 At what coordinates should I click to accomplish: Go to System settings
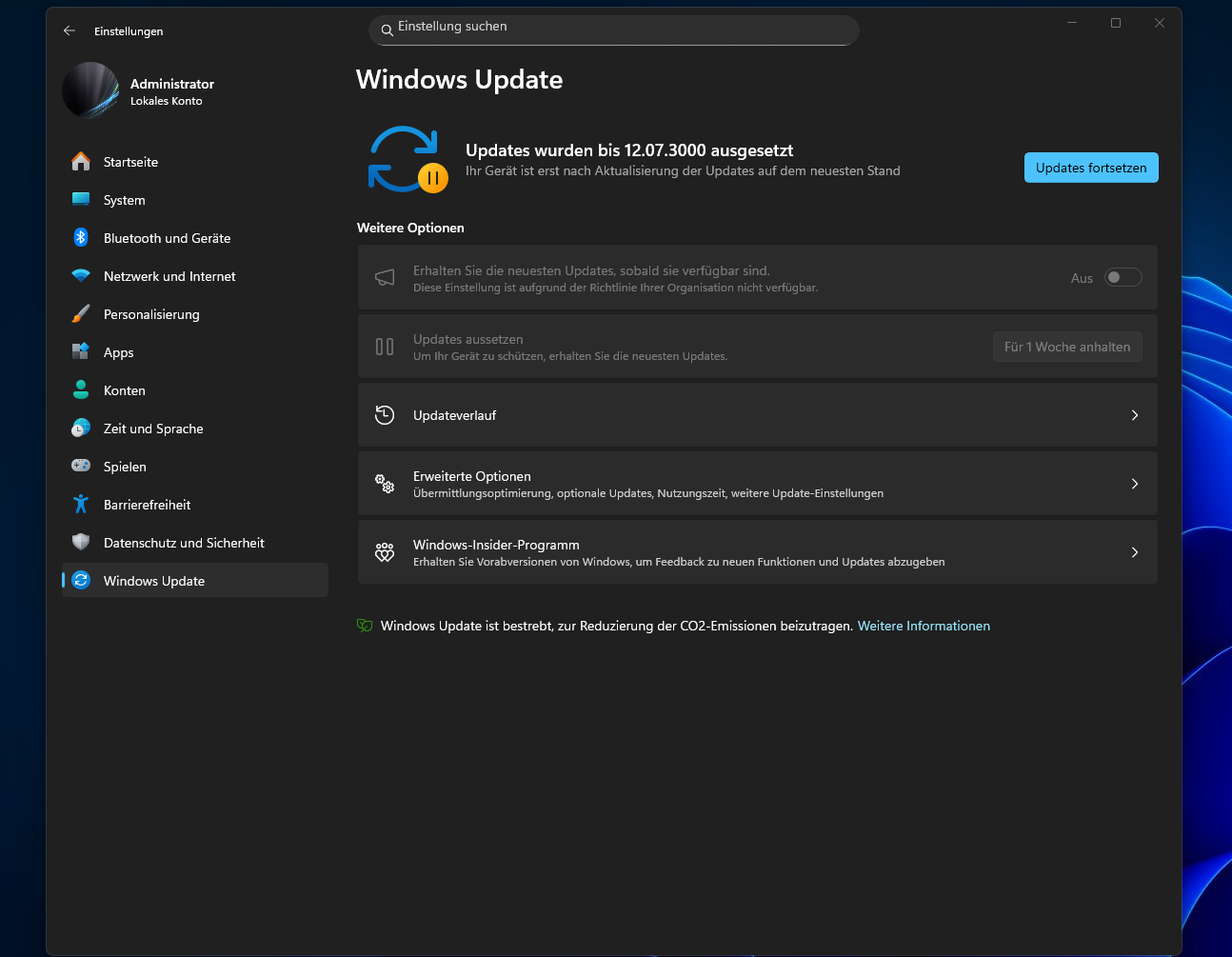coord(195,200)
